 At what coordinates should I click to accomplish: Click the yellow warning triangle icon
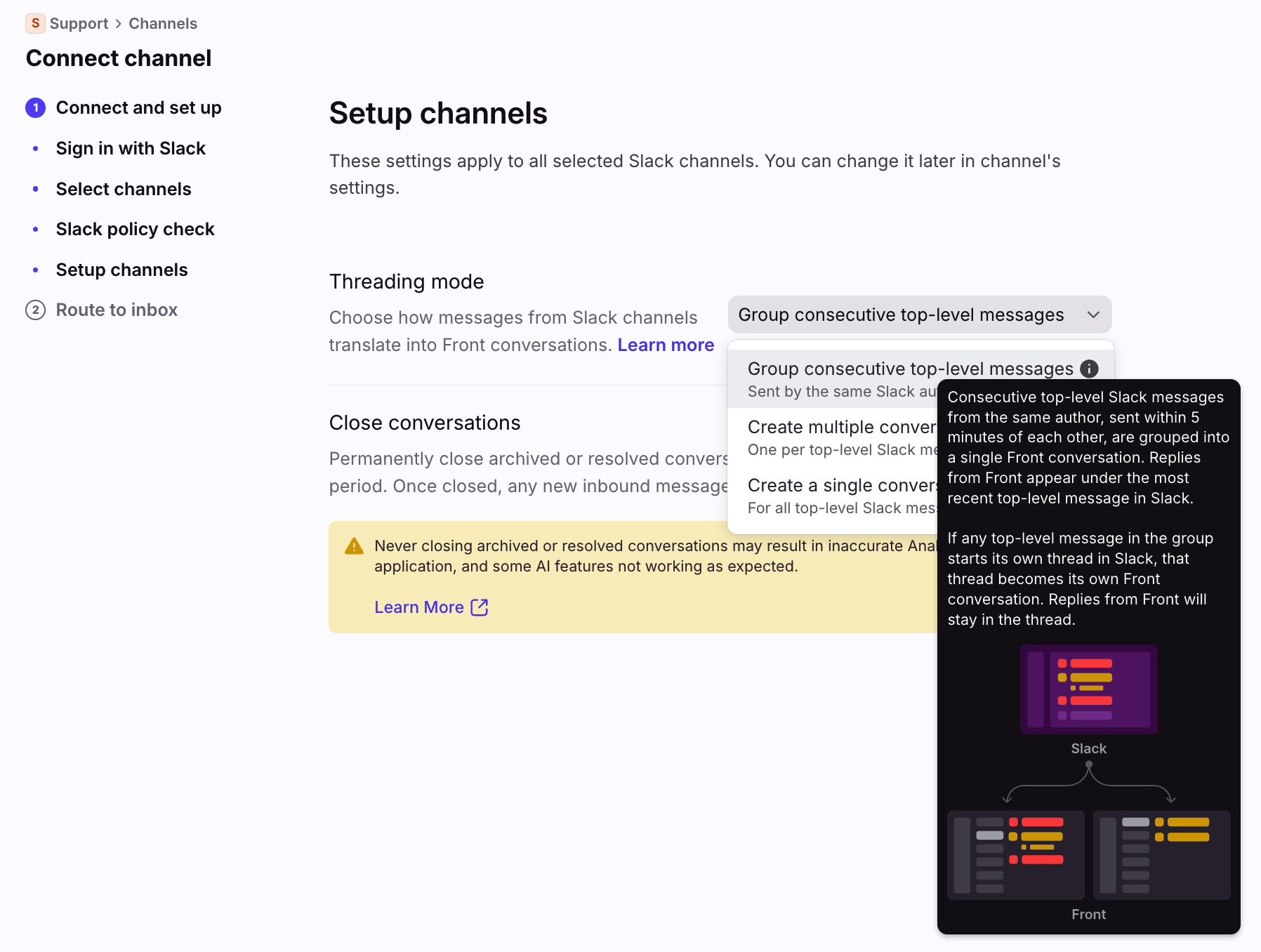tap(354, 546)
